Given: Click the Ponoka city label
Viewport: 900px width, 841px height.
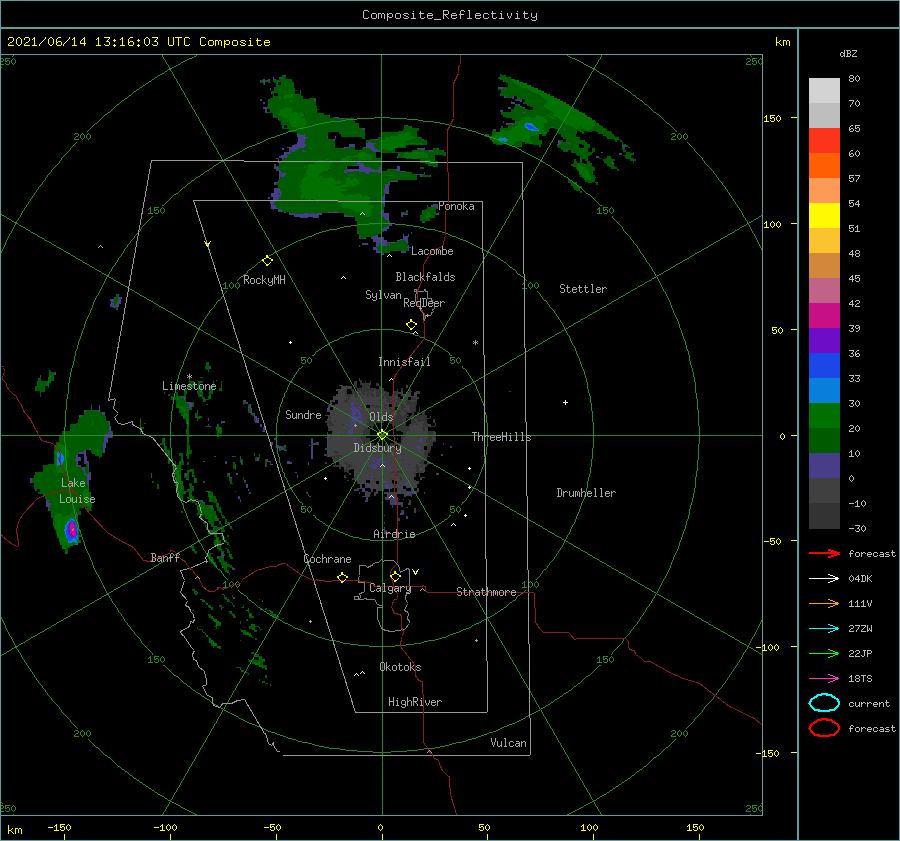Looking at the screenshot, I should [456, 206].
